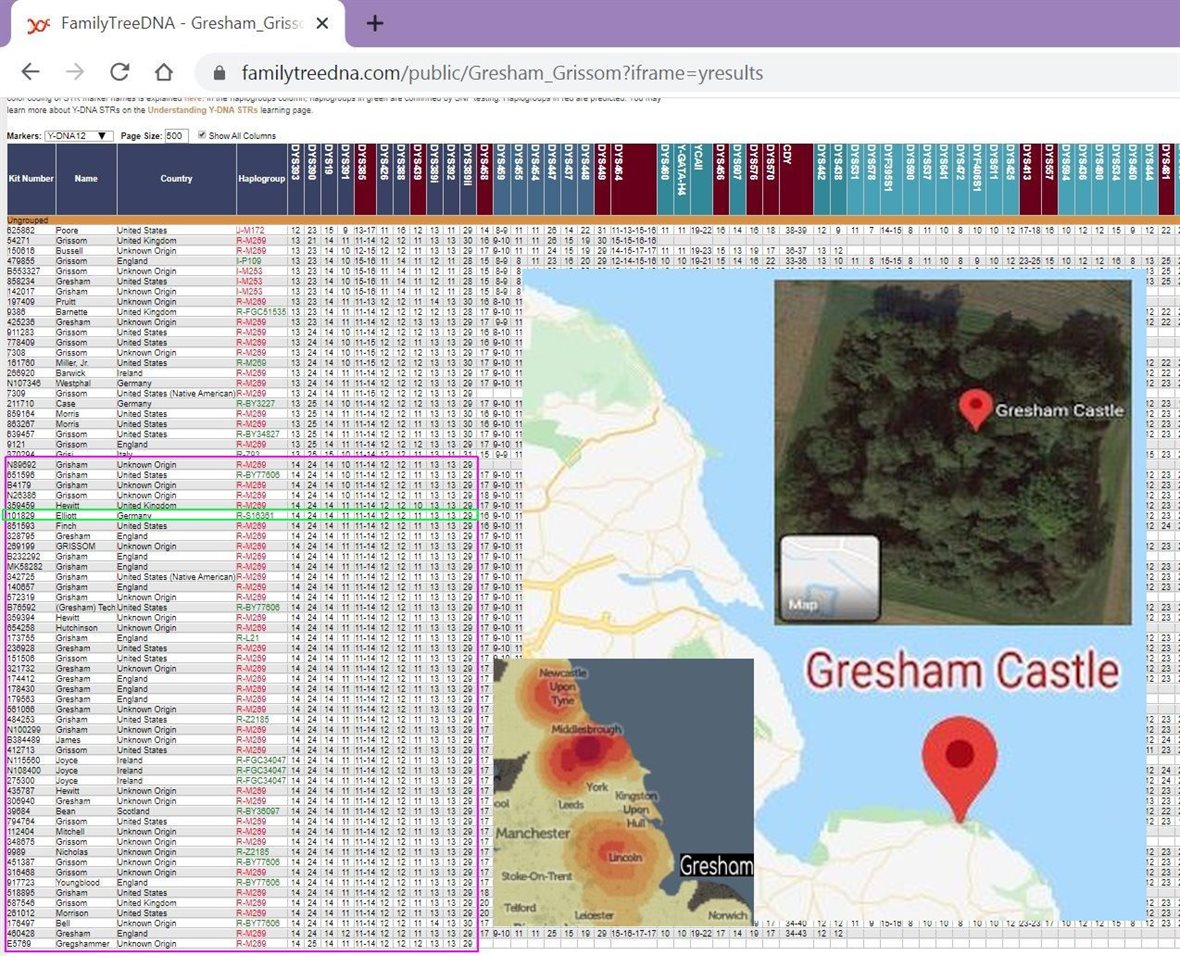Open a new tab with the plus icon
This screenshot has height=956, width=1180.
(x=375, y=23)
